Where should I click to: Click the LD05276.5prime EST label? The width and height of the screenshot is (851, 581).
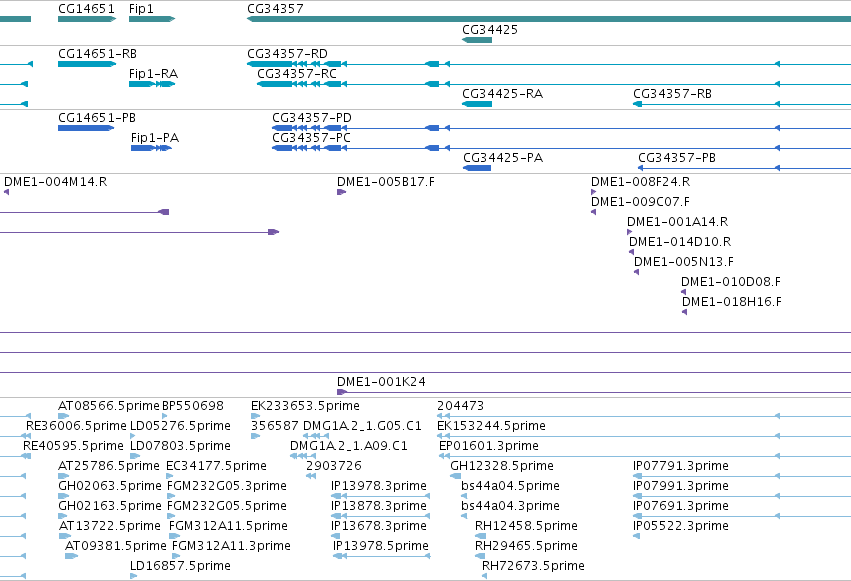click(x=180, y=426)
